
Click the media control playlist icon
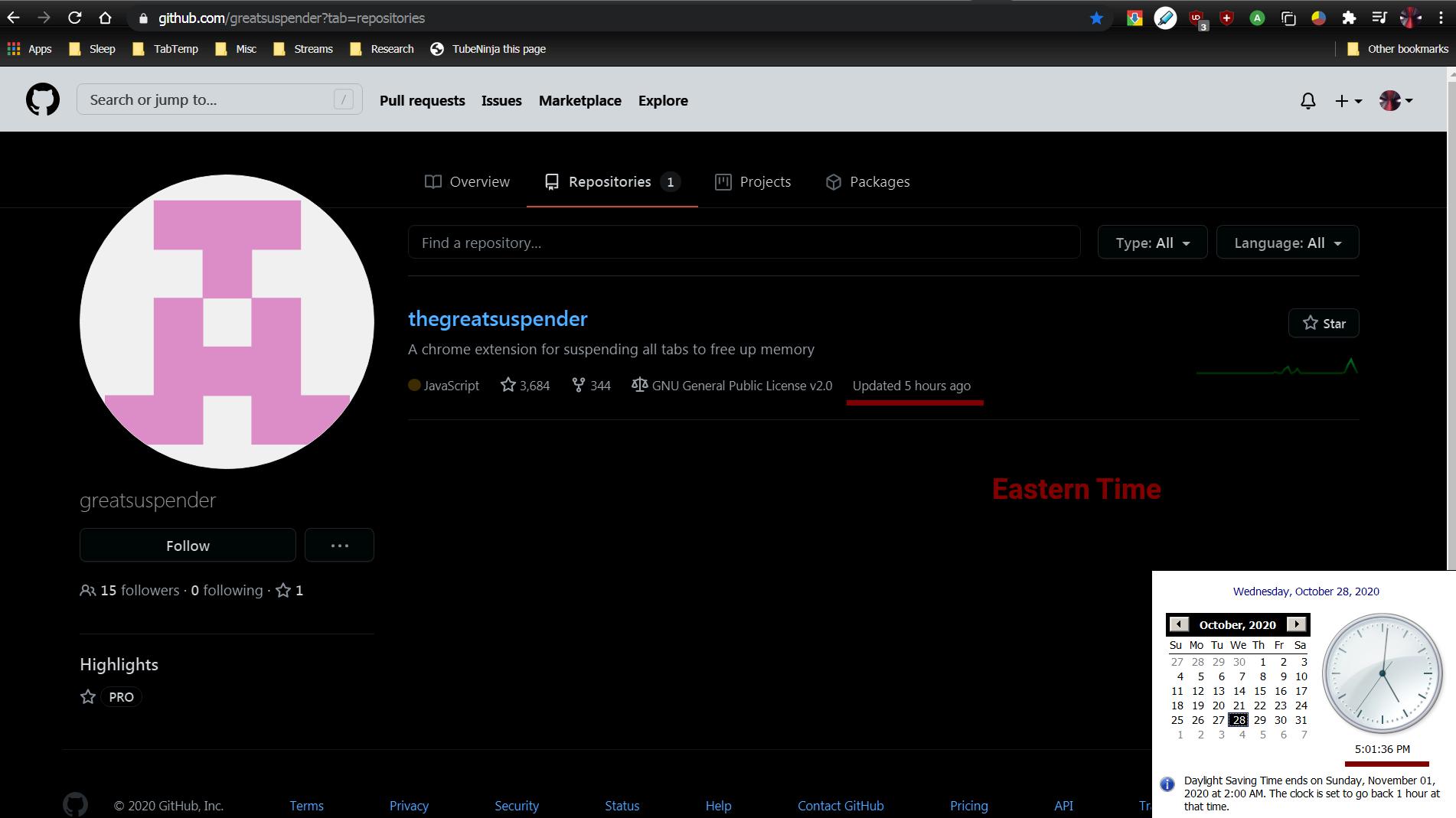pos(1379,18)
